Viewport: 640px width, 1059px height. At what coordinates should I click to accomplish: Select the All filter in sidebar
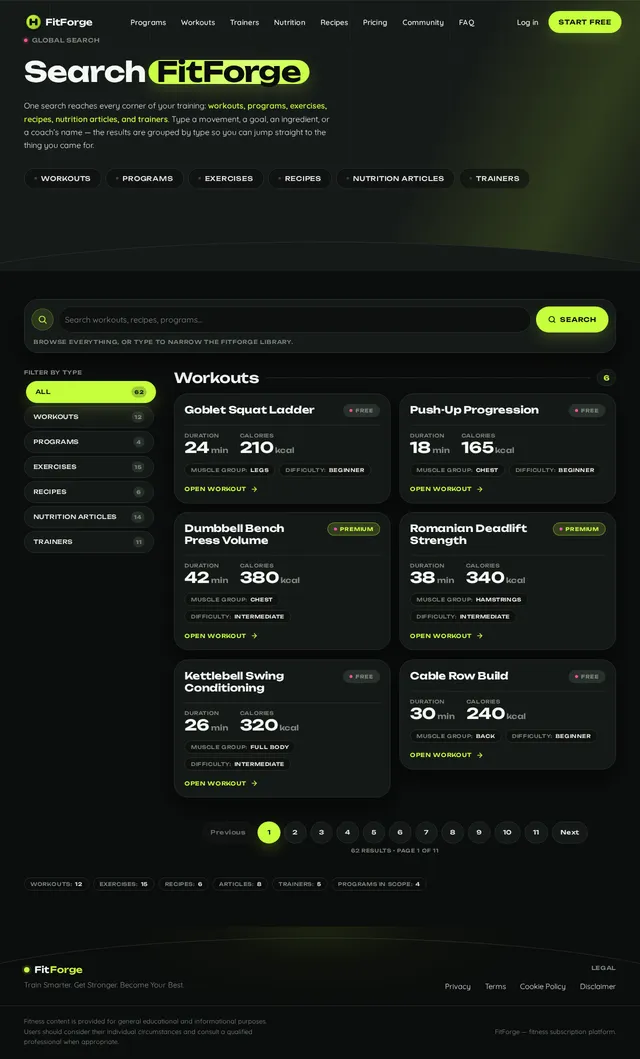pos(90,392)
